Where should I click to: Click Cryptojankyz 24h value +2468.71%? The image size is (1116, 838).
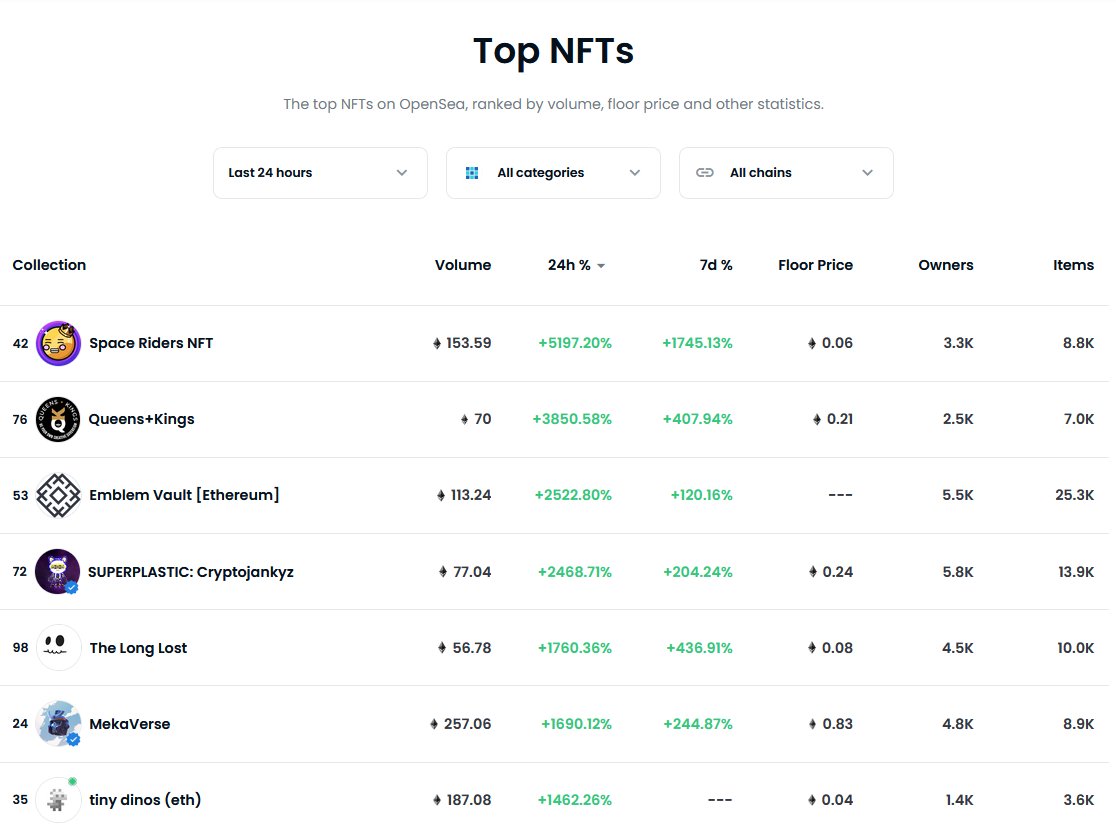click(x=574, y=572)
